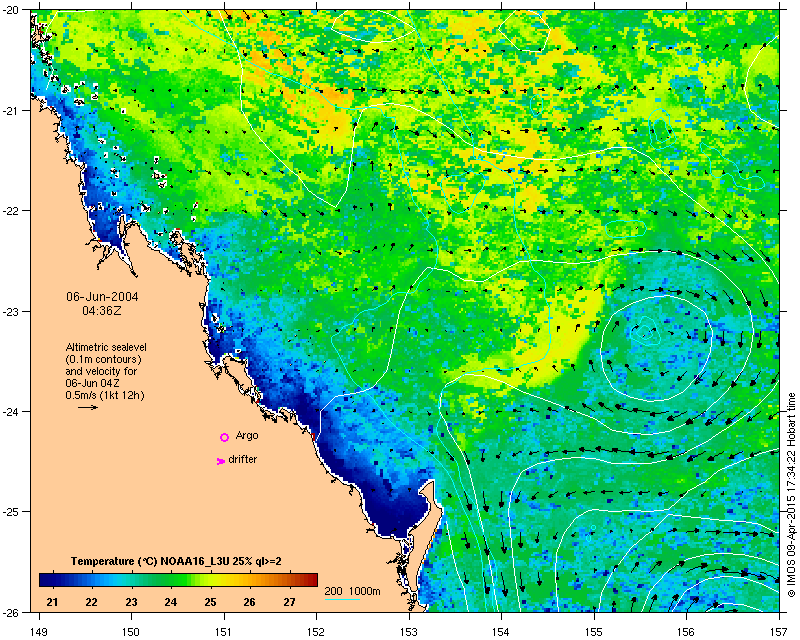
Task: Click colorbar tick label 24
Action: [171, 602]
